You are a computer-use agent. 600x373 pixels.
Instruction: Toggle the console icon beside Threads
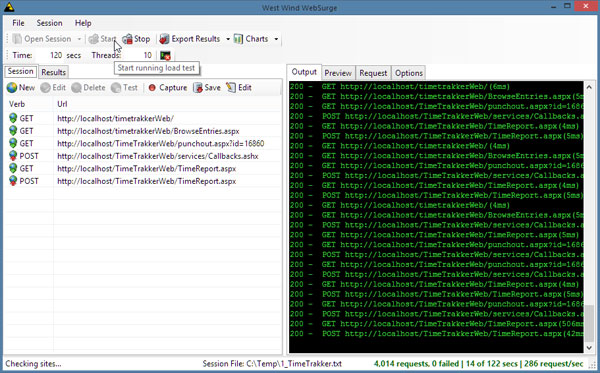(165, 55)
